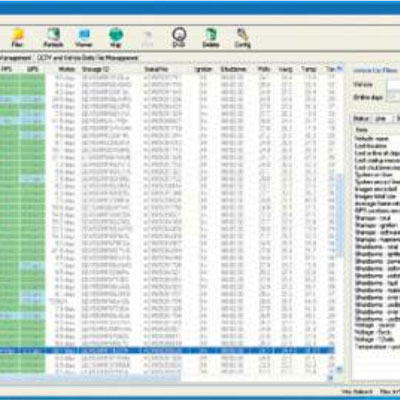400x400 pixels.
Task: Click the vertical scrollbar thumb of the table
Action: [339, 215]
